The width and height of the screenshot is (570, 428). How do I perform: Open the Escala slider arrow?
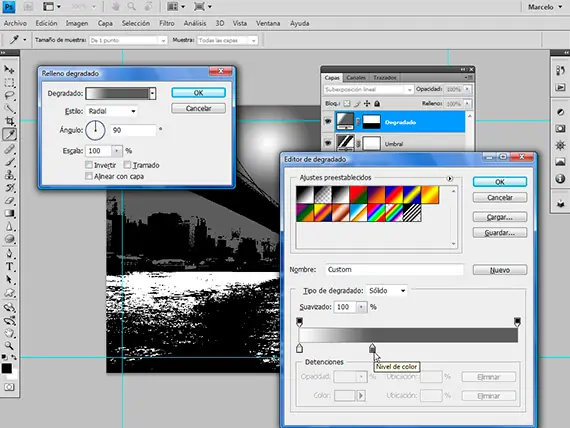pyautogui.click(x=117, y=151)
